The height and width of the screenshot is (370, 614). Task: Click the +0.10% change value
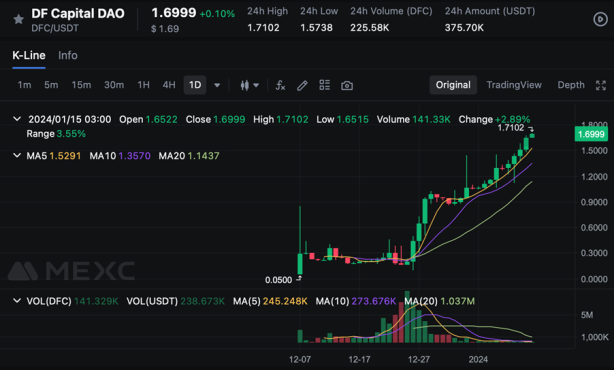click(217, 14)
